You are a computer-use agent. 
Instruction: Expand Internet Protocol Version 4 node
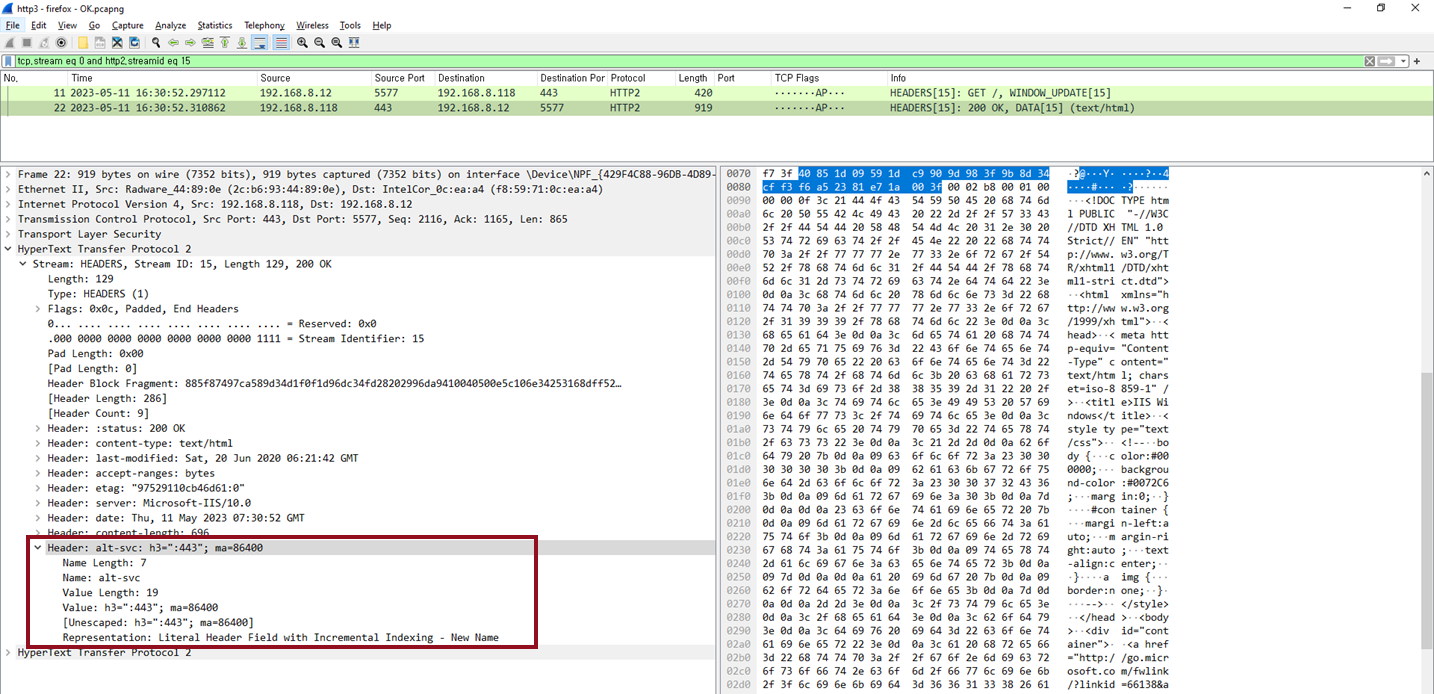click(x=9, y=204)
